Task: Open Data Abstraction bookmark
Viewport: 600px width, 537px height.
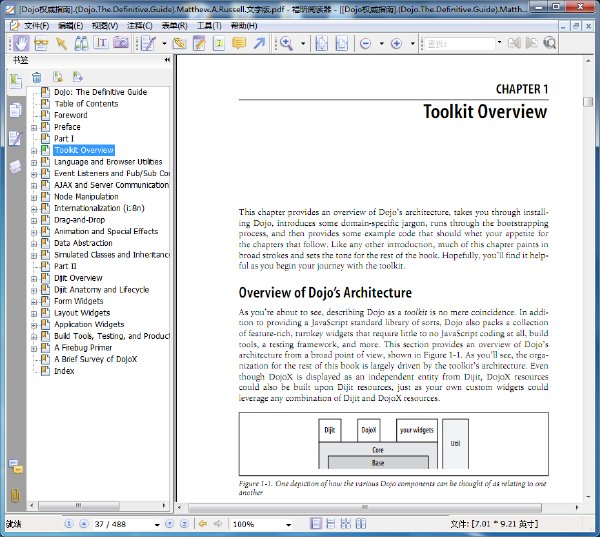Action: (x=83, y=243)
